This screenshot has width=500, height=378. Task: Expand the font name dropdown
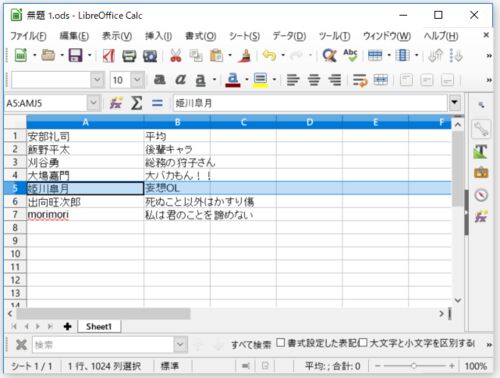(x=97, y=80)
